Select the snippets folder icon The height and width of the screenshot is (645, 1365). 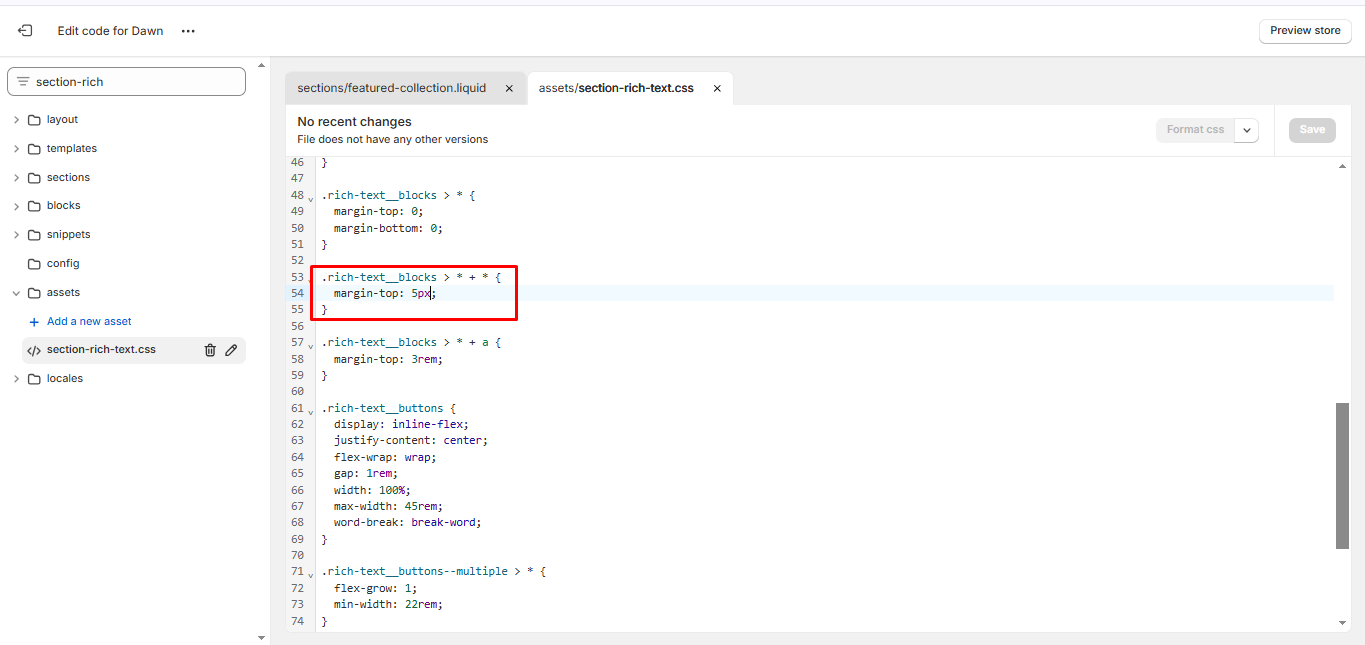[35, 235]
